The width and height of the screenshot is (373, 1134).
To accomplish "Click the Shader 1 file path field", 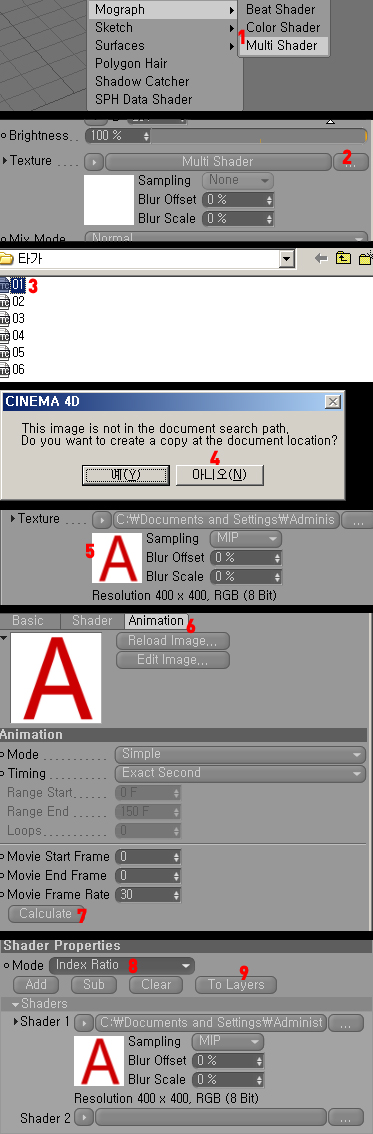I will click(x=211, y=1023).
